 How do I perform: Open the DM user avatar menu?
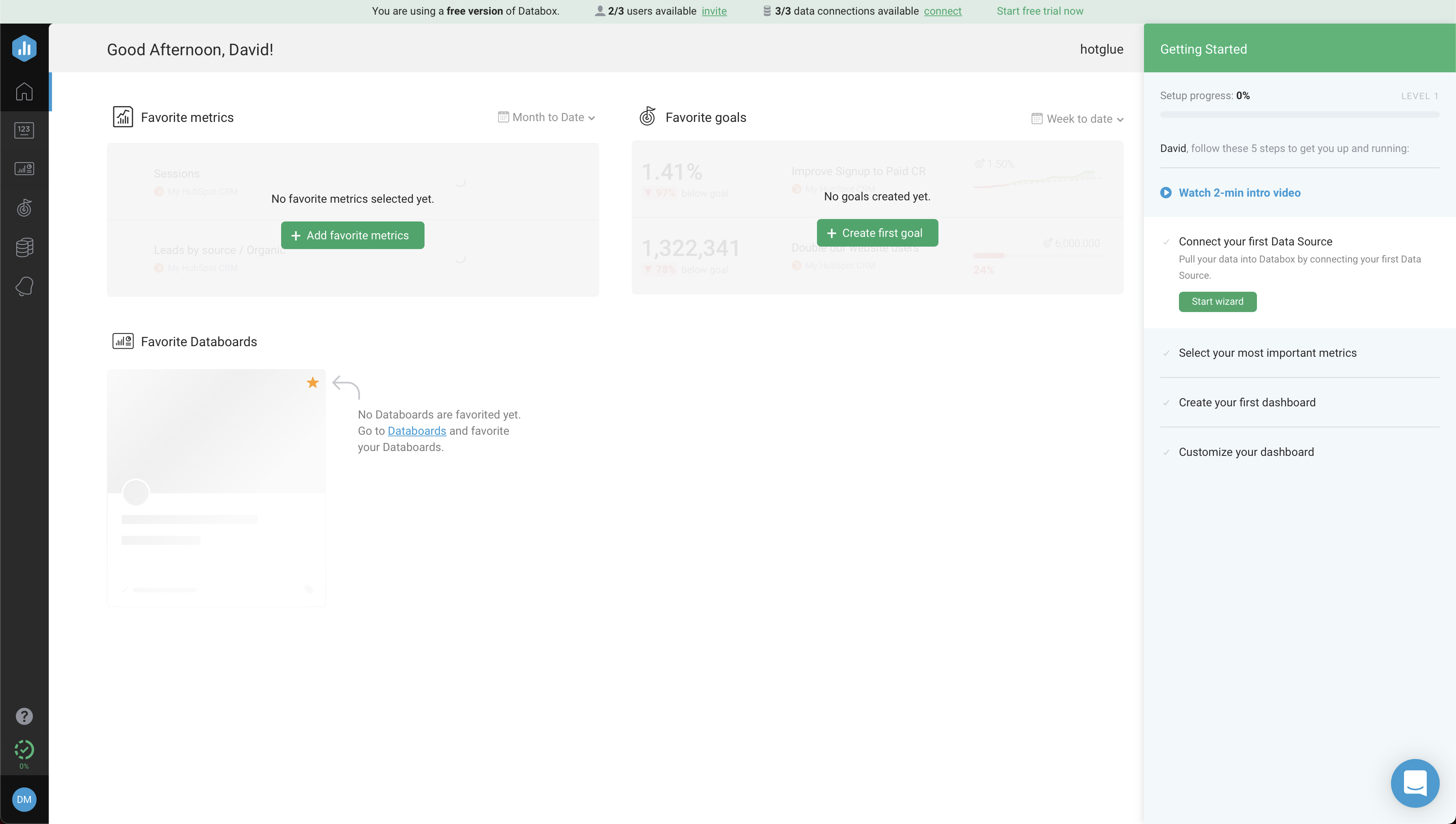coord(24,799)
